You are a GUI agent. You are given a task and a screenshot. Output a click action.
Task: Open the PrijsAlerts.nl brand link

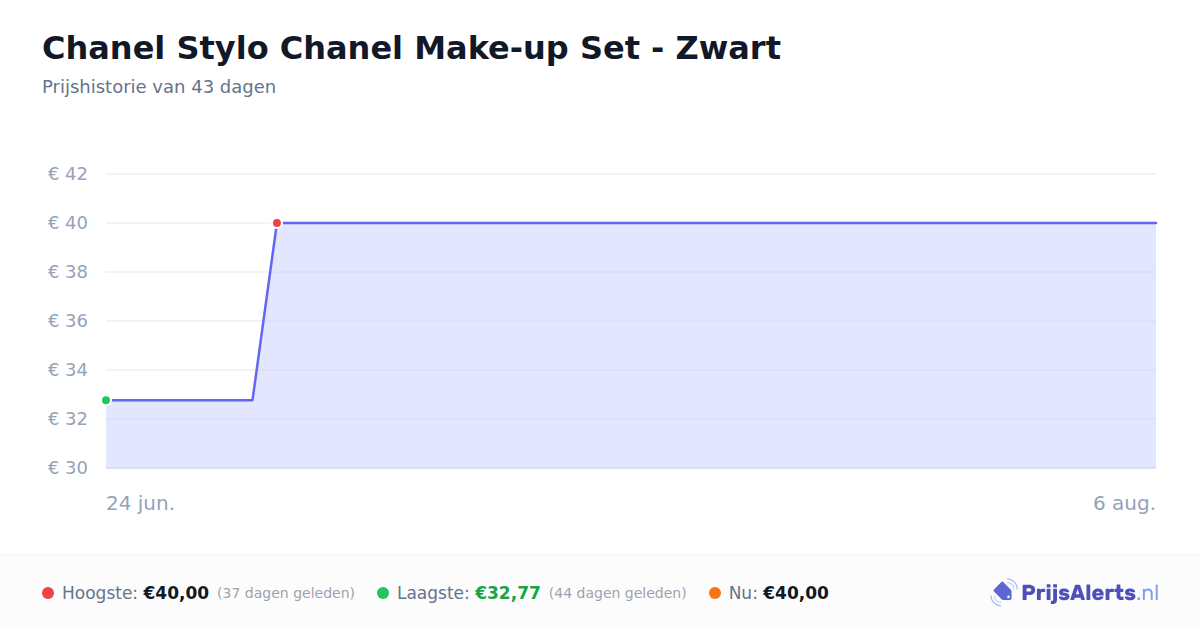point(1075,593)
